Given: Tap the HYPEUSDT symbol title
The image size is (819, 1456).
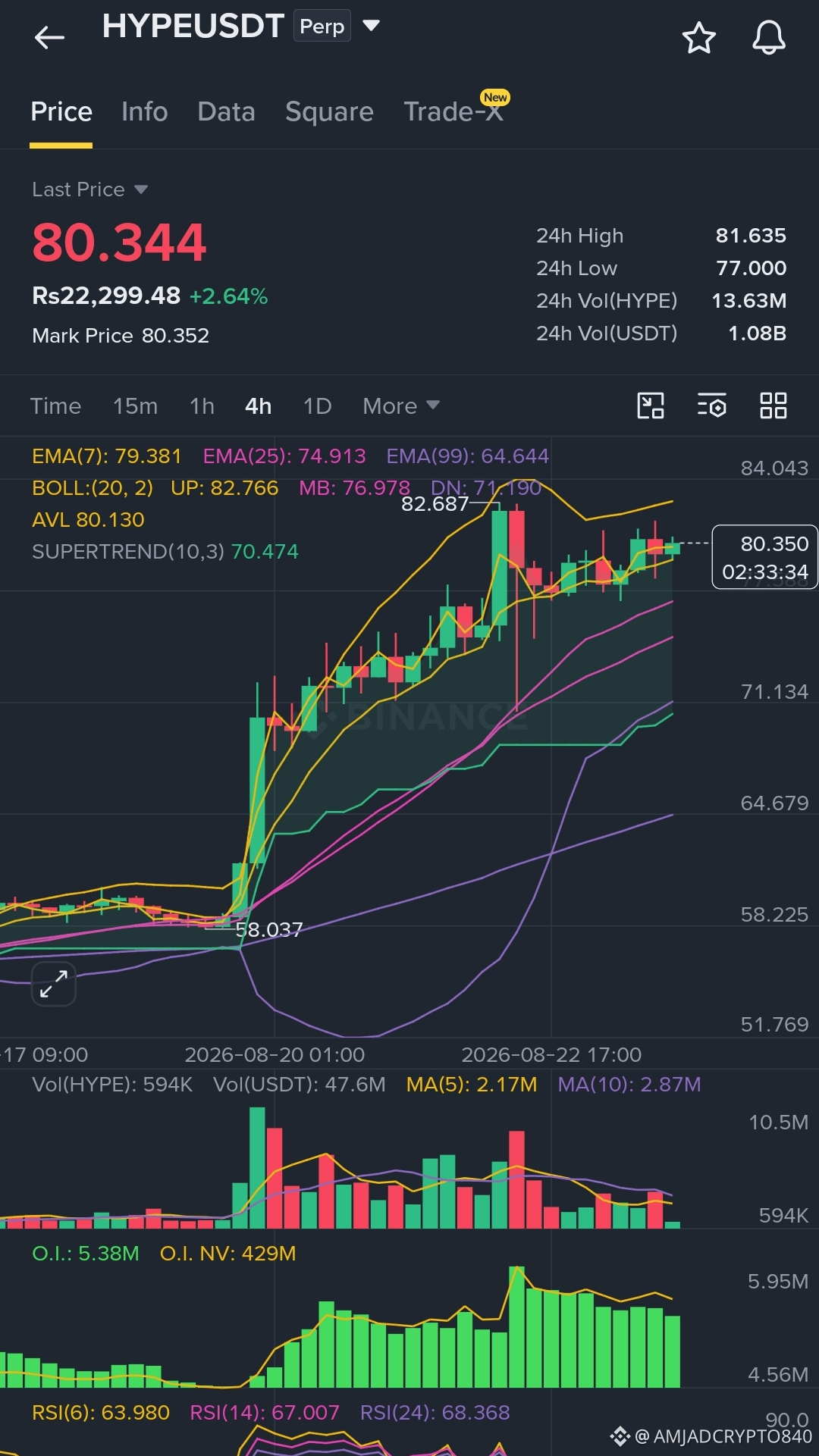Looking at the screenshot, I should click(x=193, y=26).
